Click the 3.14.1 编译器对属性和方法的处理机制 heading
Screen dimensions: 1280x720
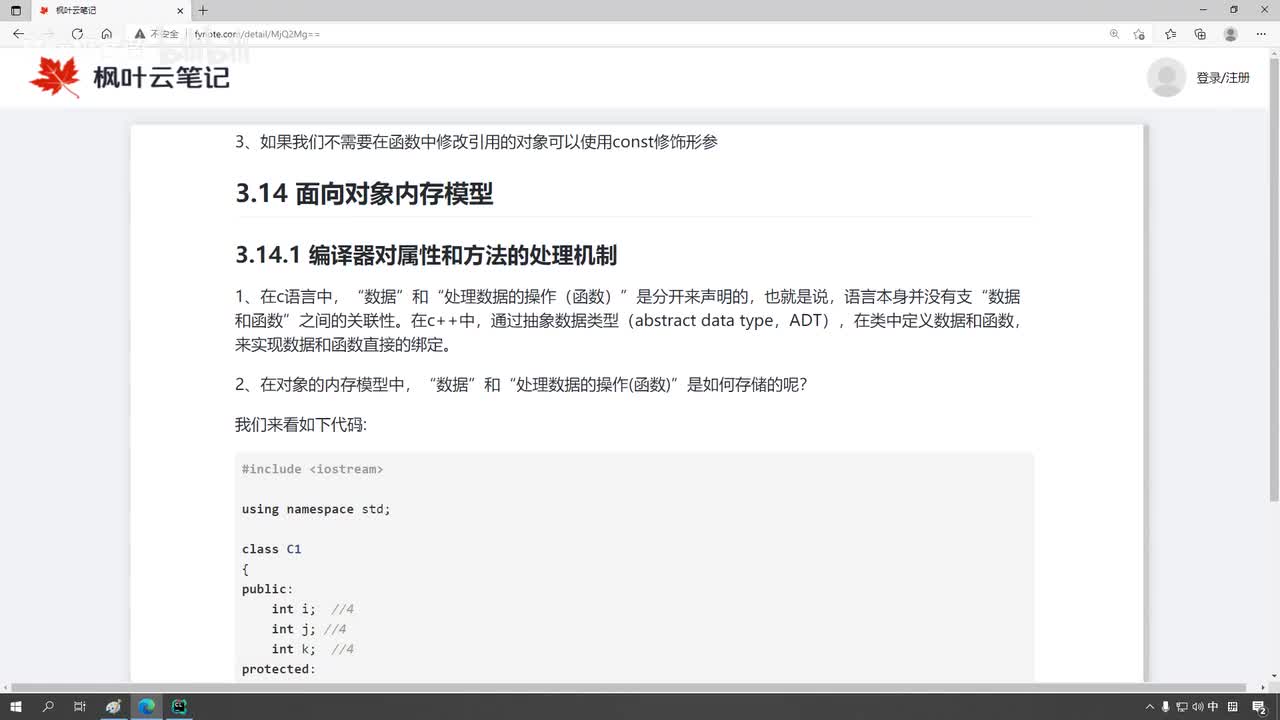click(x=426, y=255)
